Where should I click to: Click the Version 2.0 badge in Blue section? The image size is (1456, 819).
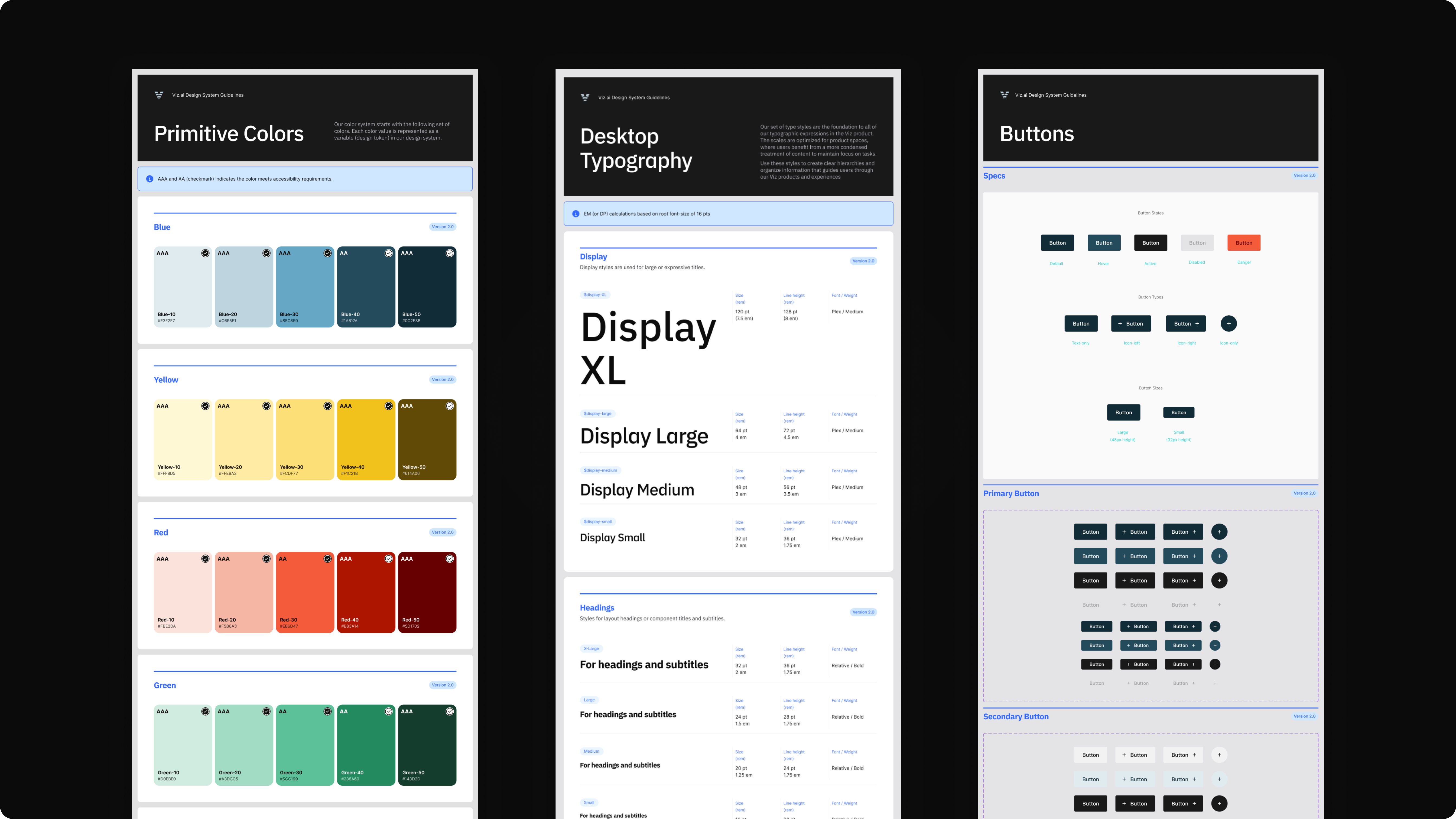443,227
